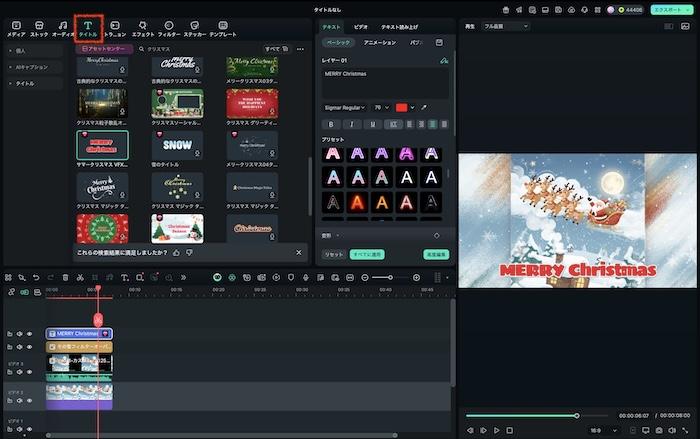The width and height of the screenshot is (700, 439).
Task: Expand the タイトル sidebar category
Action: point(34,84)
